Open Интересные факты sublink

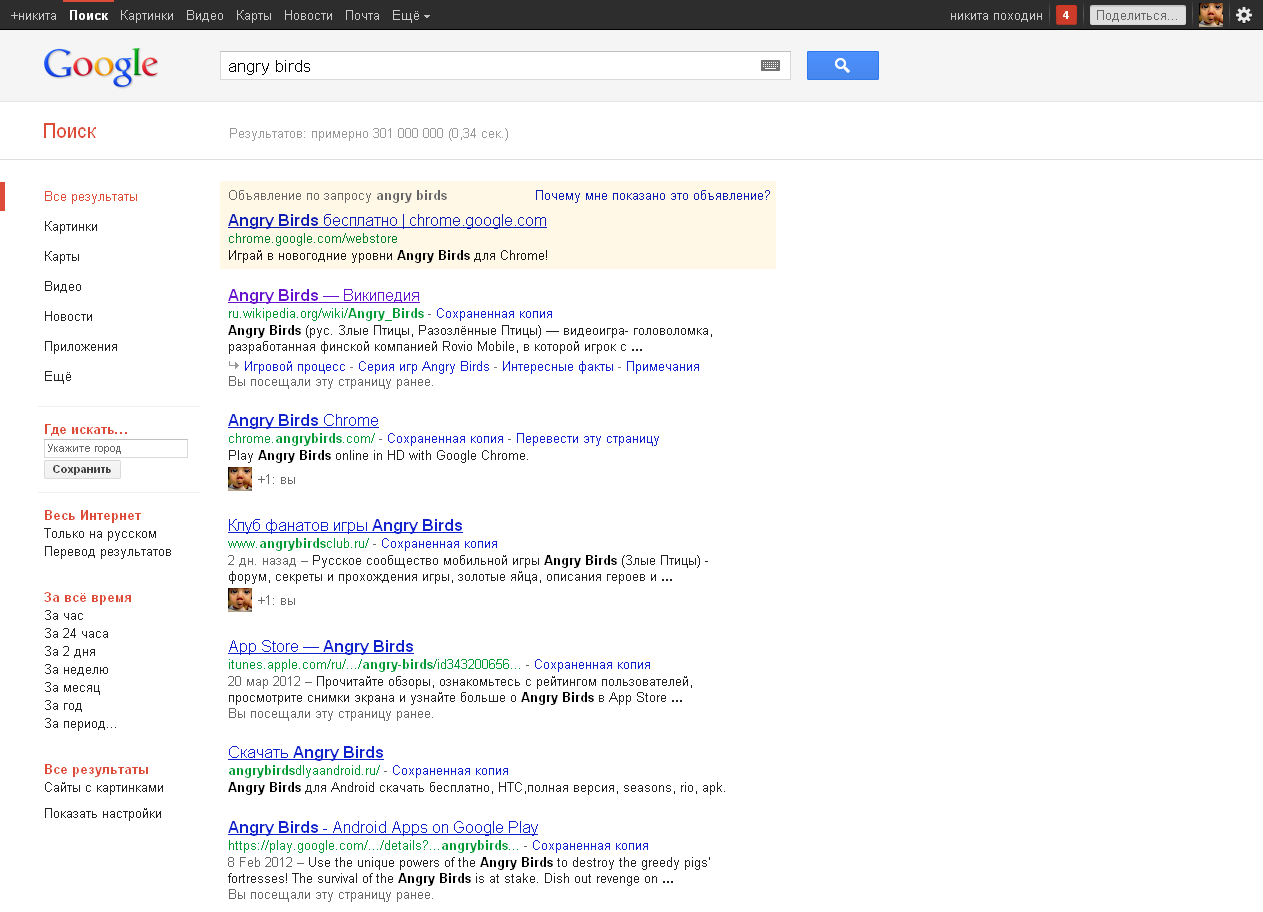point(558,367)
